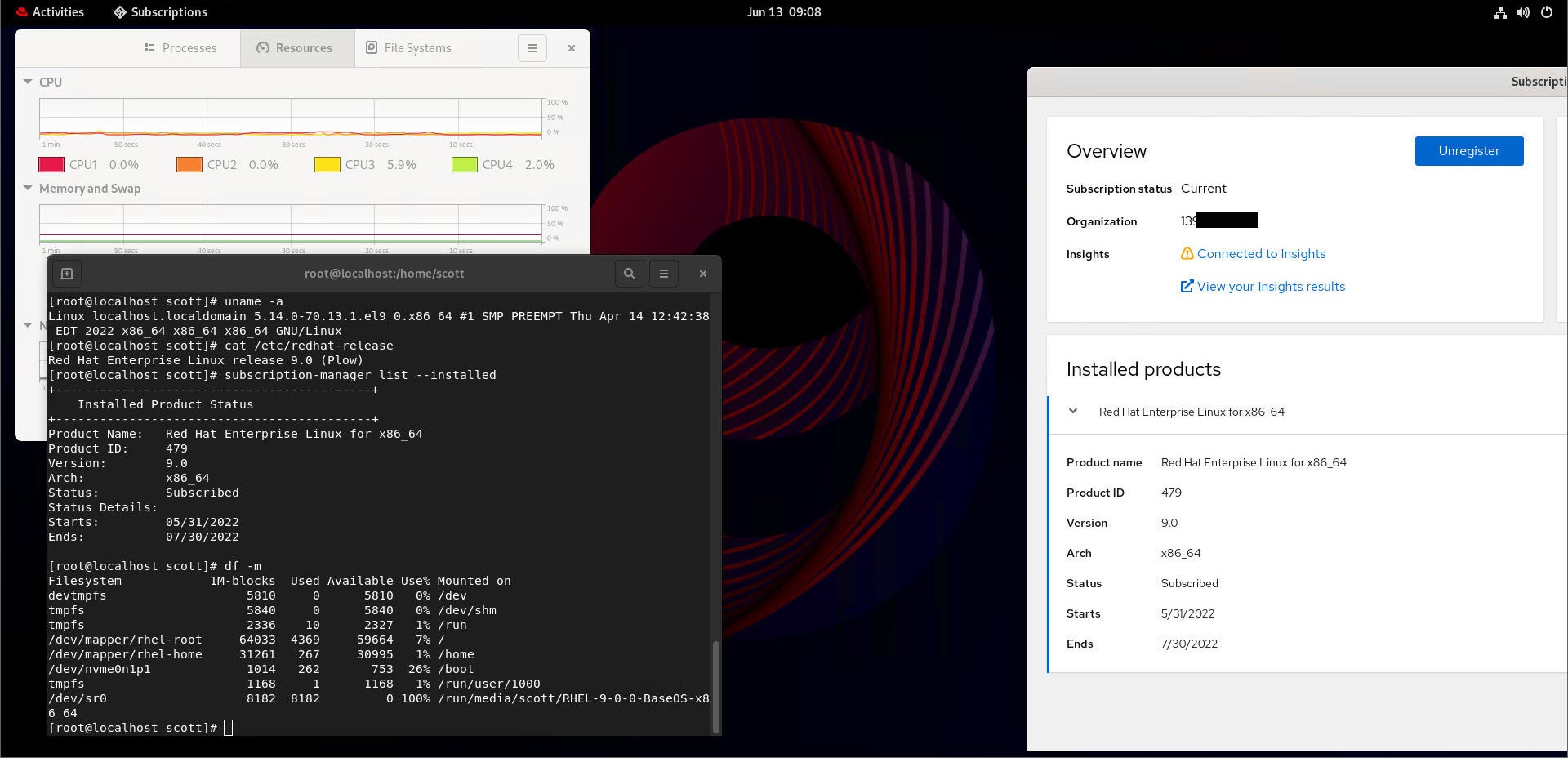1568x758 pixels.
Task: Click the terminal prompt cursor line
Action: click(140, 728)
